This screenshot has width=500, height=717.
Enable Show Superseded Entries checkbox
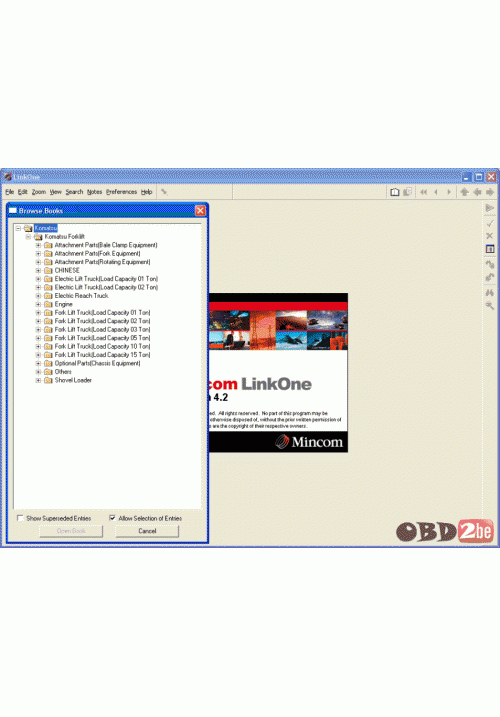pyautogui.click(x=20, y=518)
